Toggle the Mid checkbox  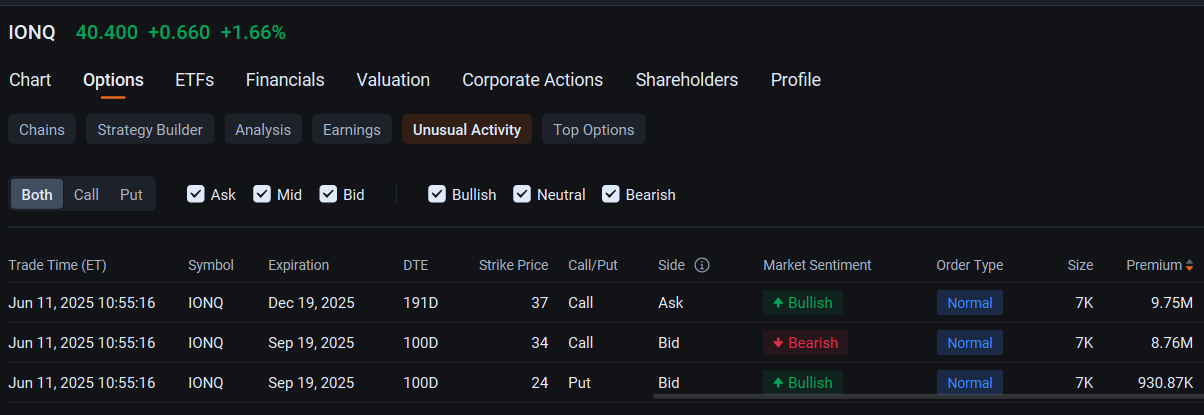coord(262,194)
